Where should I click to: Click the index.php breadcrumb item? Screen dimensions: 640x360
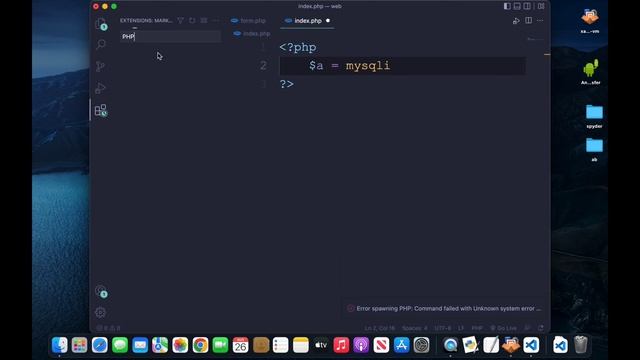click(252, 33)
